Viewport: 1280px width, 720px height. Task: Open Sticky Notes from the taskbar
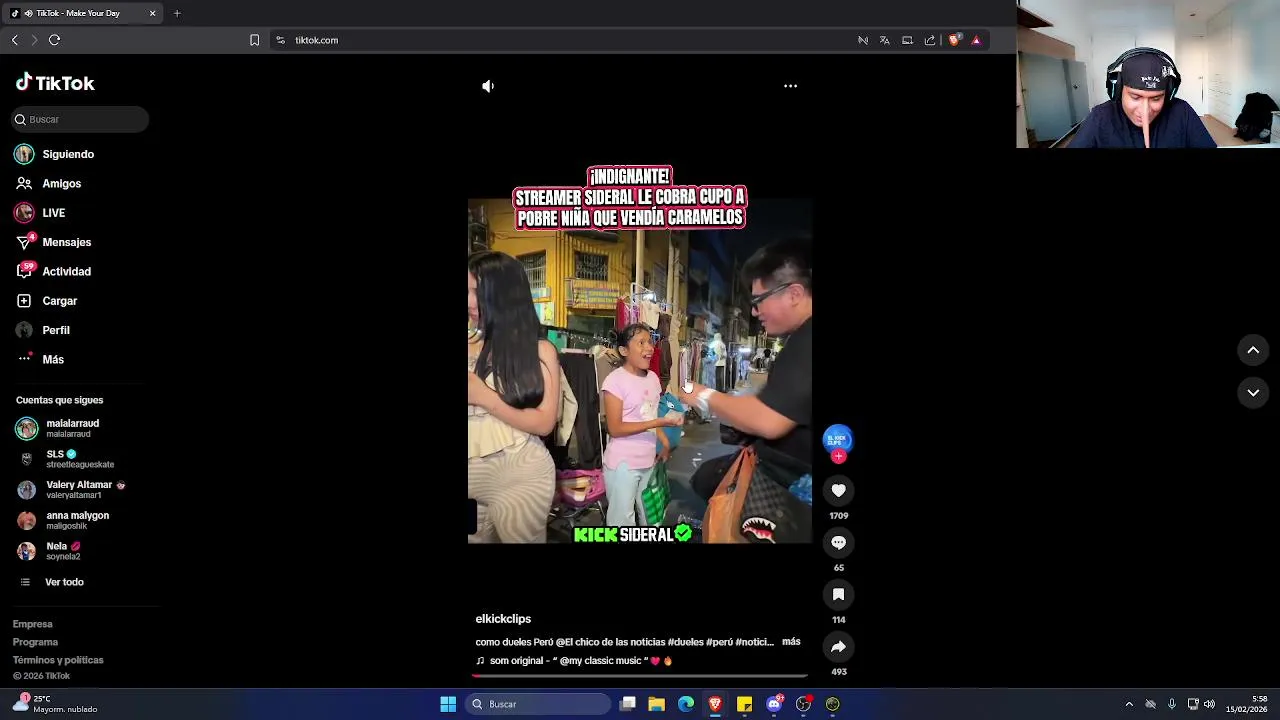pos(744,704)
